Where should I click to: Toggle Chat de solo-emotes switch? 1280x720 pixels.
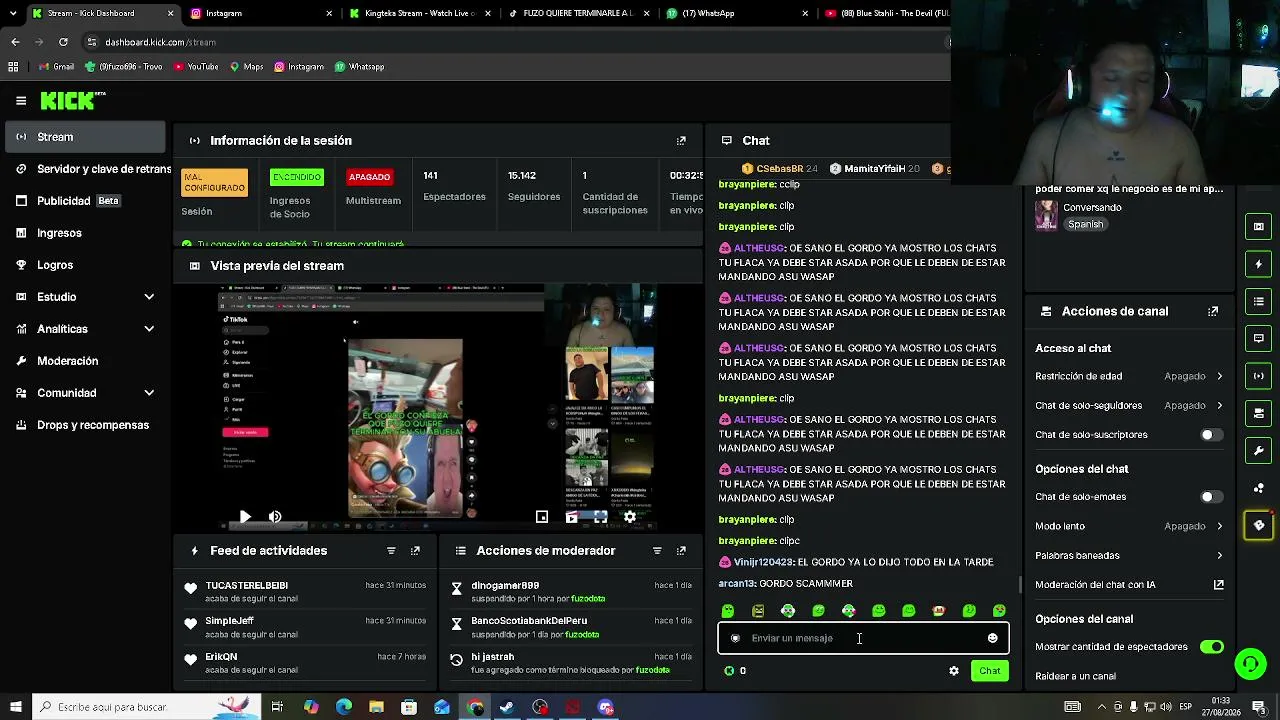point(1212,497)
